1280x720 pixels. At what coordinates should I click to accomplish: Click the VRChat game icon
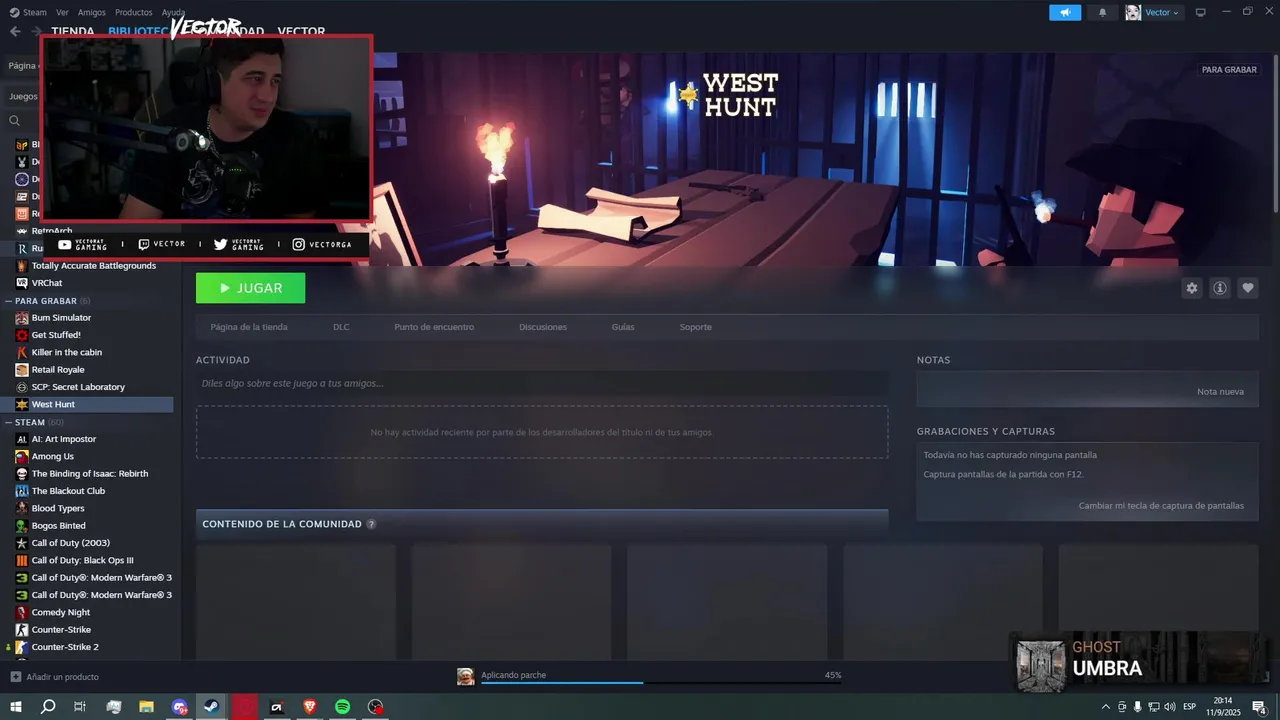pyautogui.click(x=22, y=283)
